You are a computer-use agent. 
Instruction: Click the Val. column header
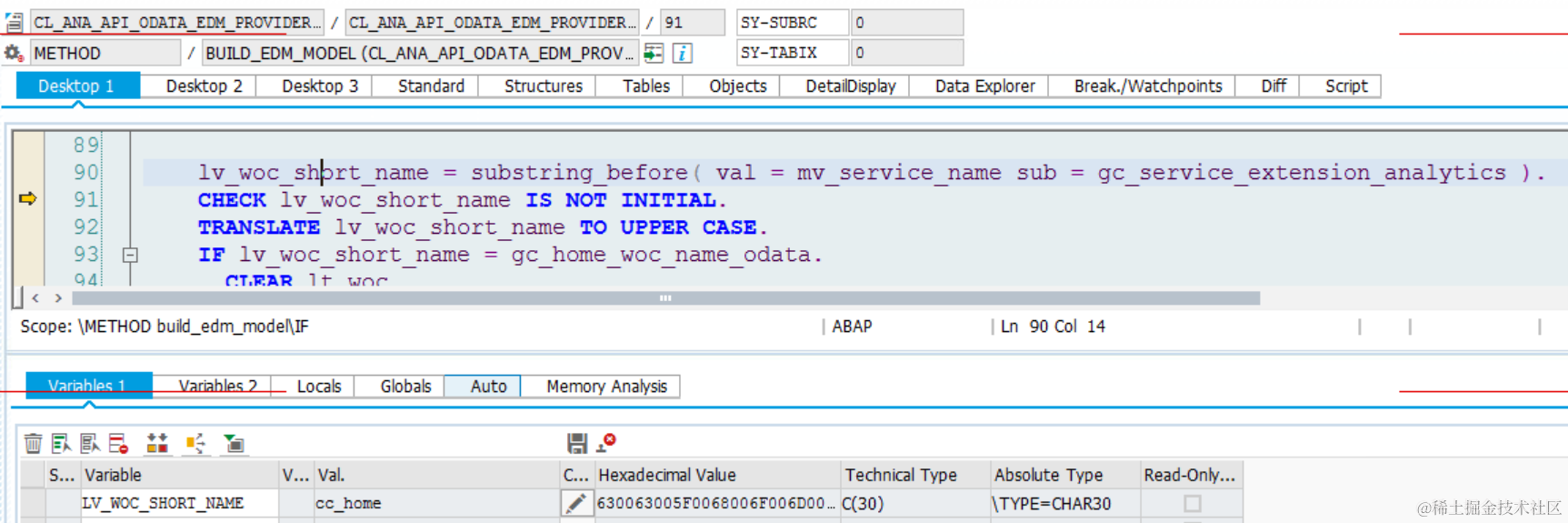[x=436, y=475]
